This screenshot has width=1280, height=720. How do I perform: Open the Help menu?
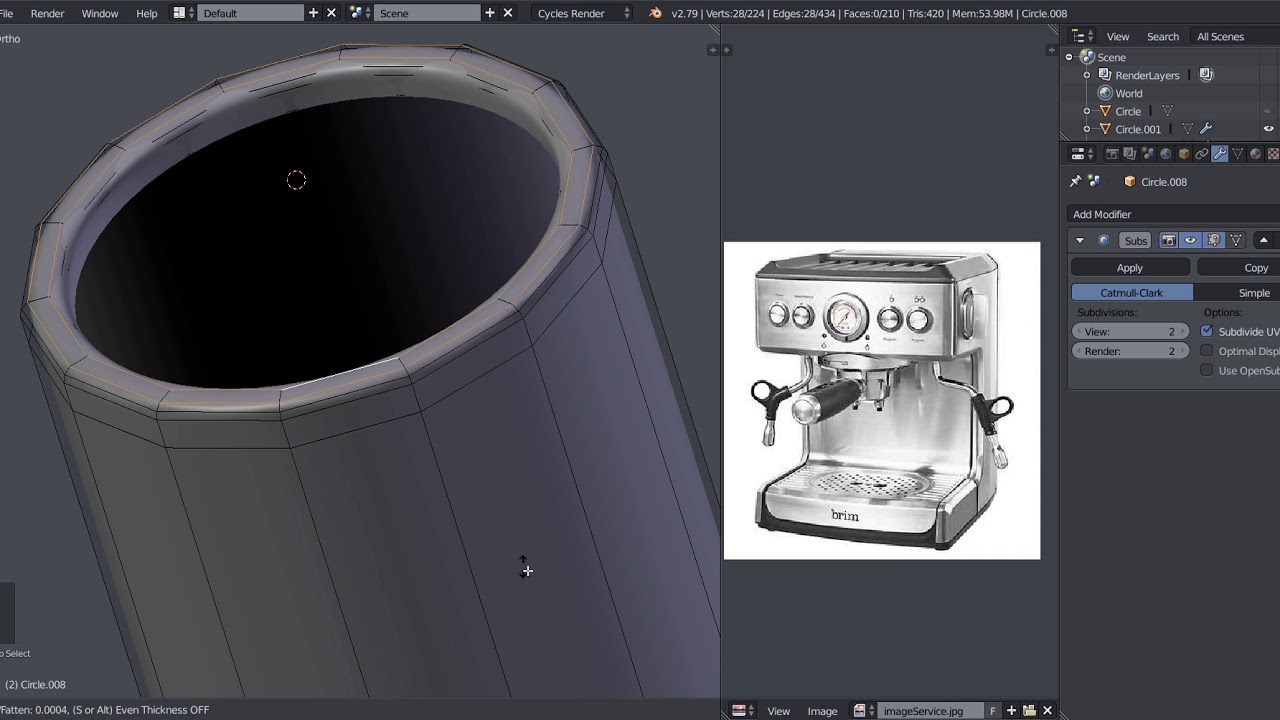pyautogui.click(x=146, y=13)
